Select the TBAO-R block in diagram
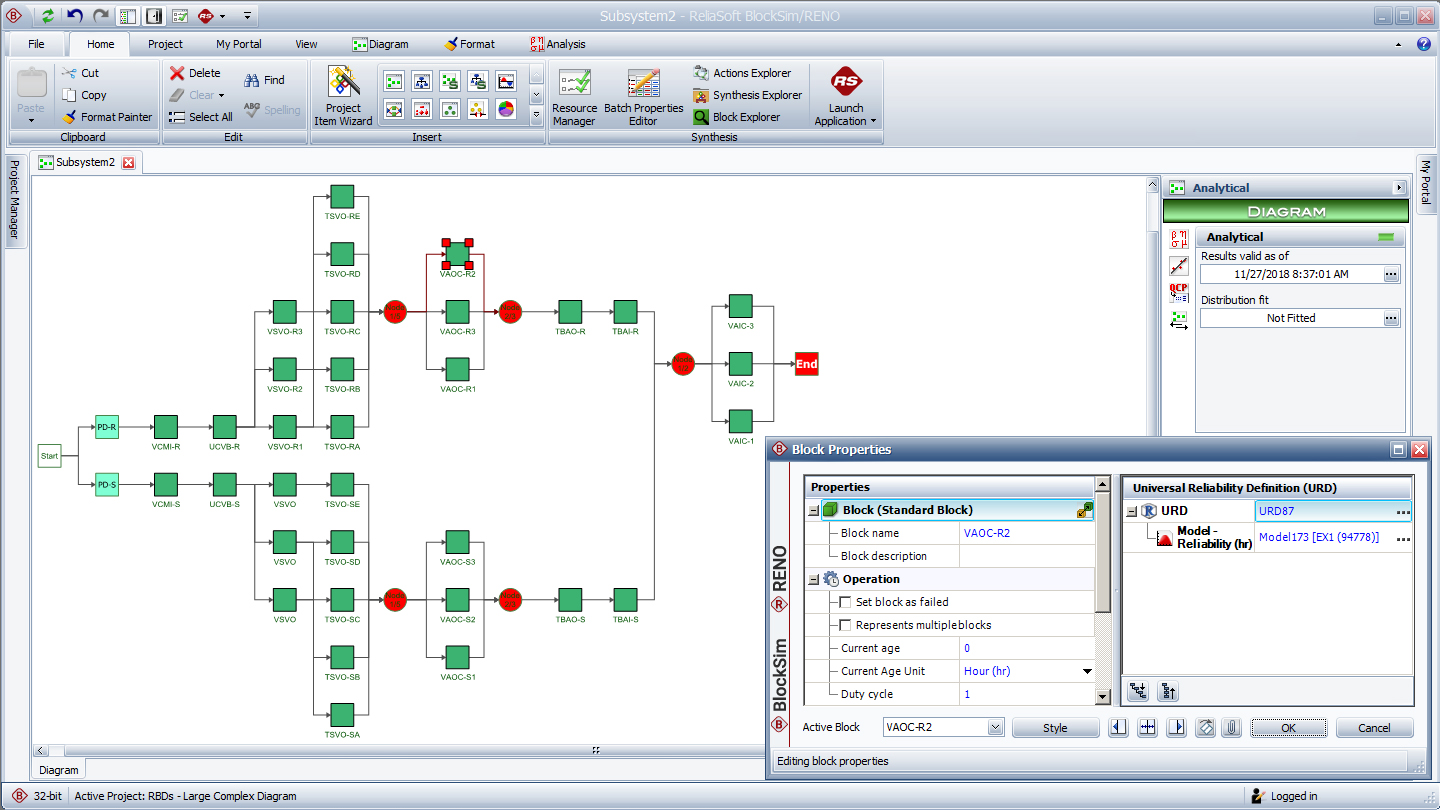1440x810 pixels. point(570,312)
